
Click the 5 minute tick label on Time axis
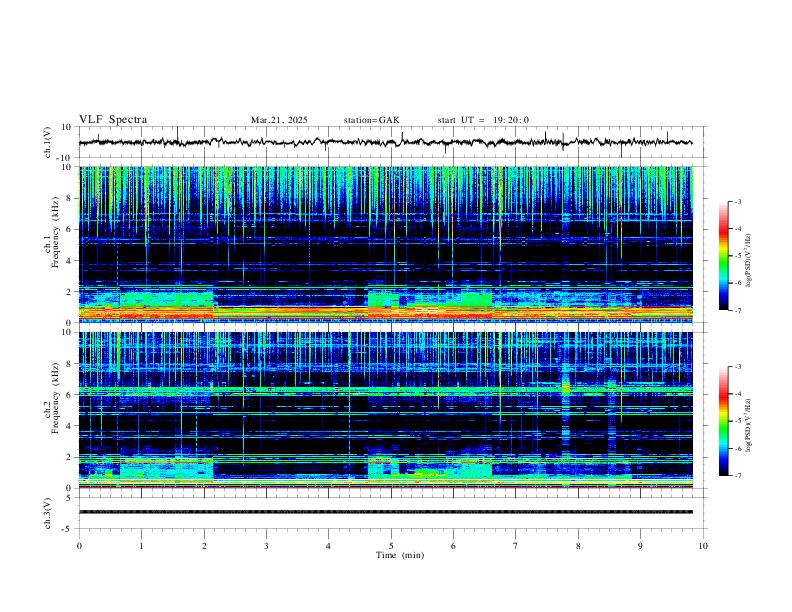point(391,546)
